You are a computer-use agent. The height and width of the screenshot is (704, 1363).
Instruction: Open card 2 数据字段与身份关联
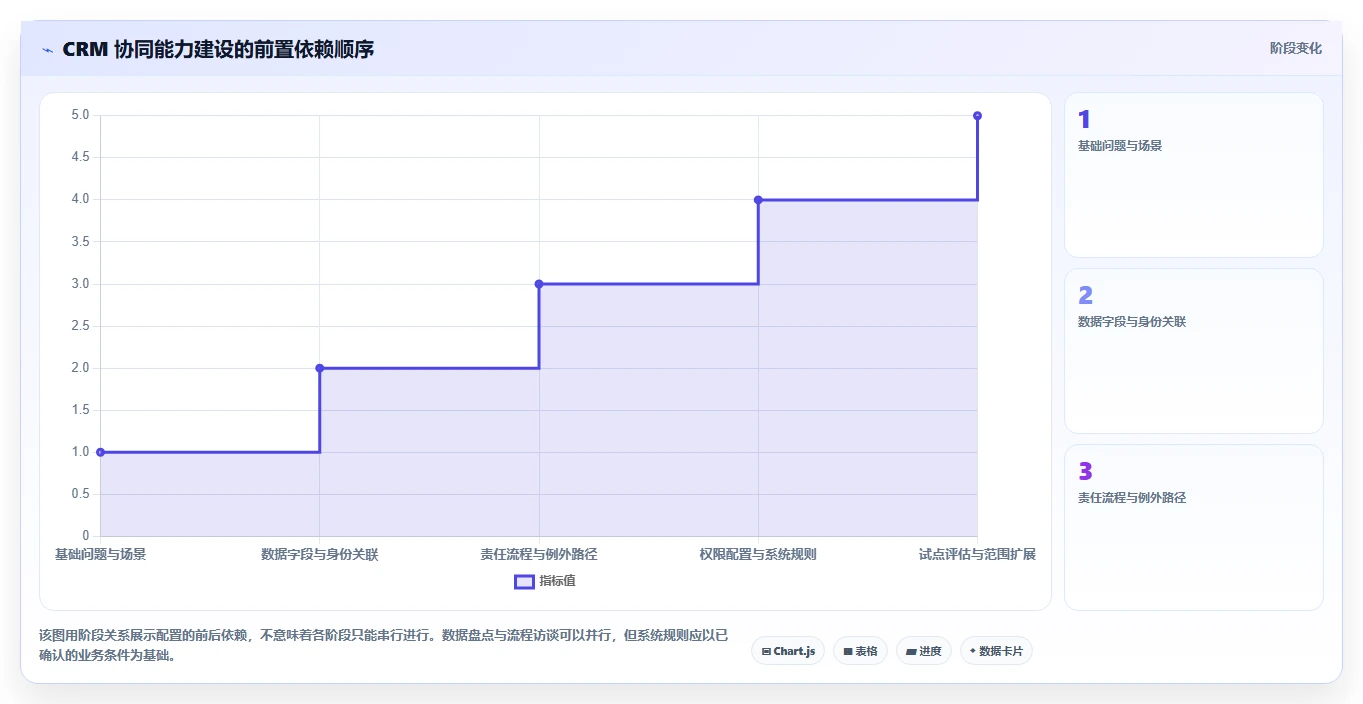click(1194, 351)
